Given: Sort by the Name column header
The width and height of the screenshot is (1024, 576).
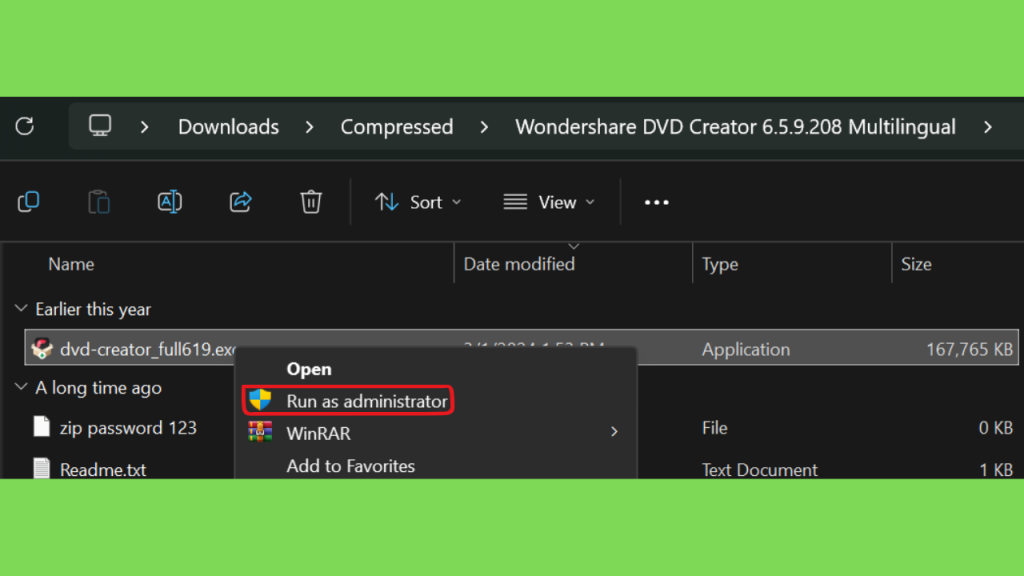Looking at the screenshot, I should click(71, 264).
